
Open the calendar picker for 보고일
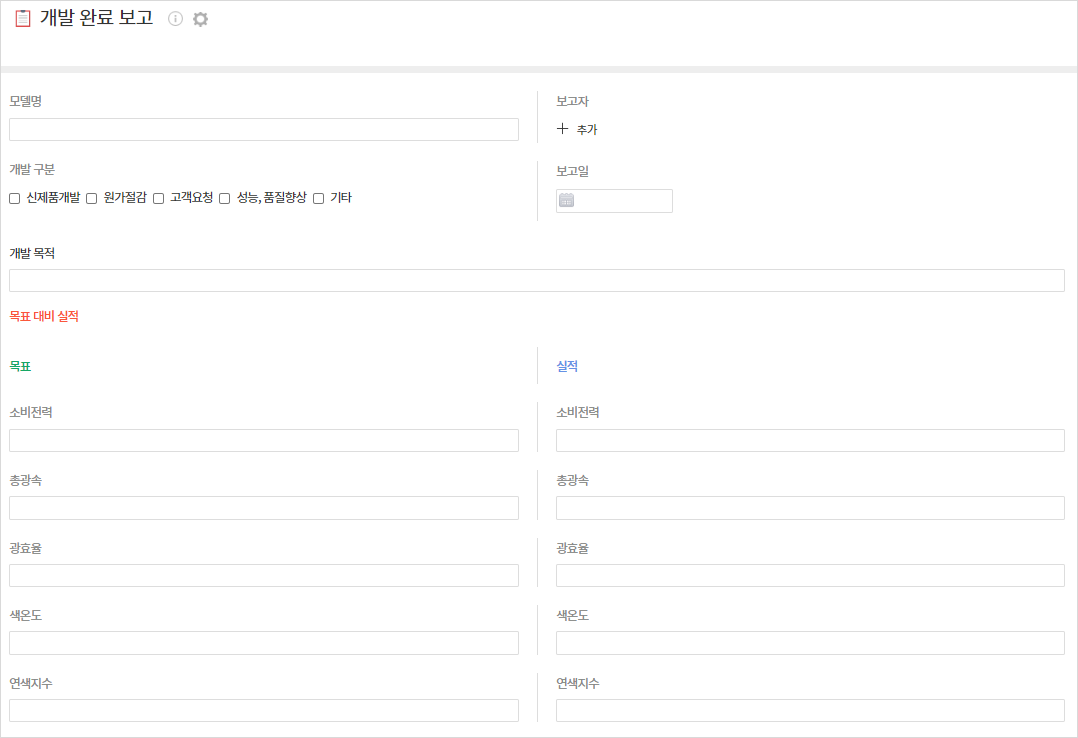point(567,200)
